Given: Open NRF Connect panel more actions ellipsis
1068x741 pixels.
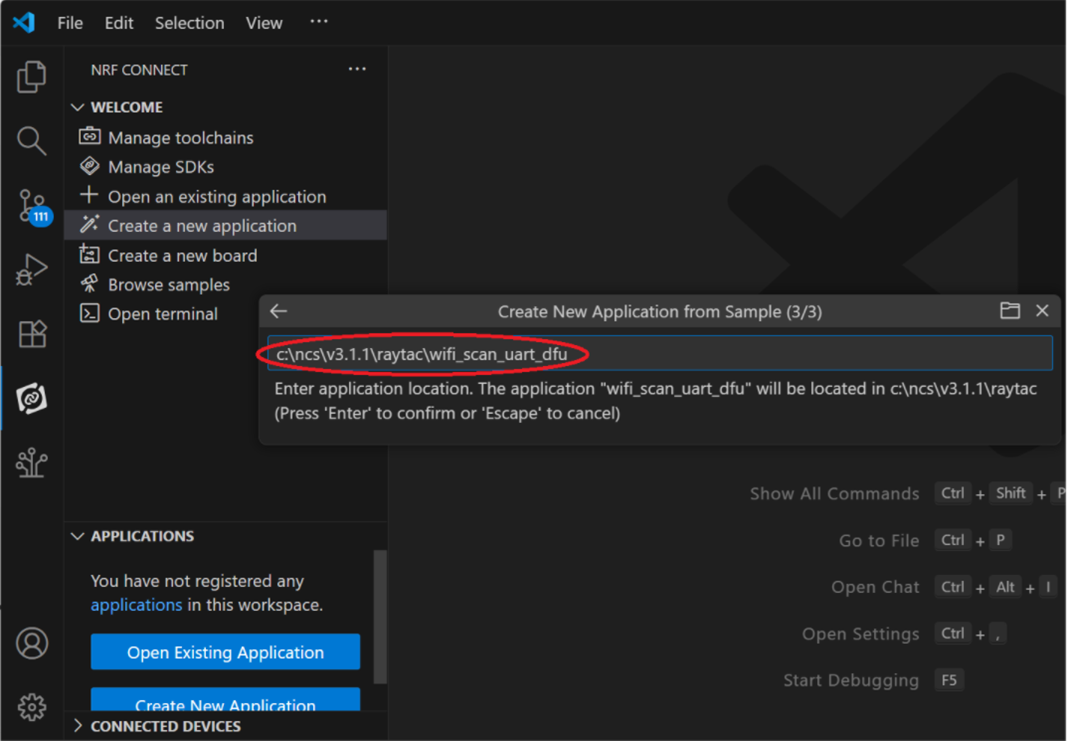Looking at the screenshot, I should [x=357, y=69].
